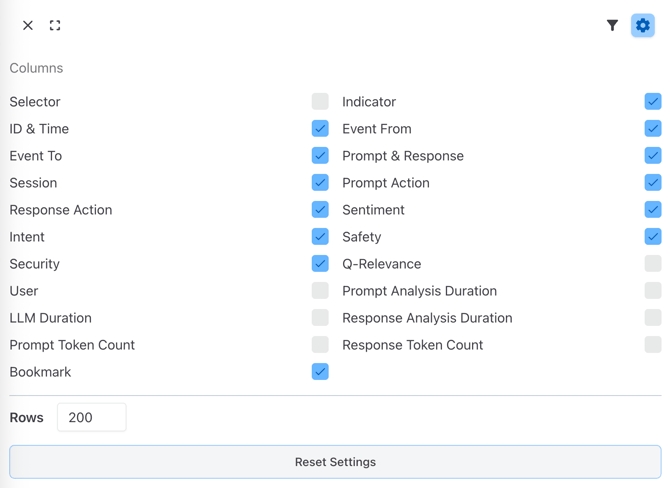This screenshot has width=670, height=488.
Task: Enable the Selector column checkbox
Action: 320,101
